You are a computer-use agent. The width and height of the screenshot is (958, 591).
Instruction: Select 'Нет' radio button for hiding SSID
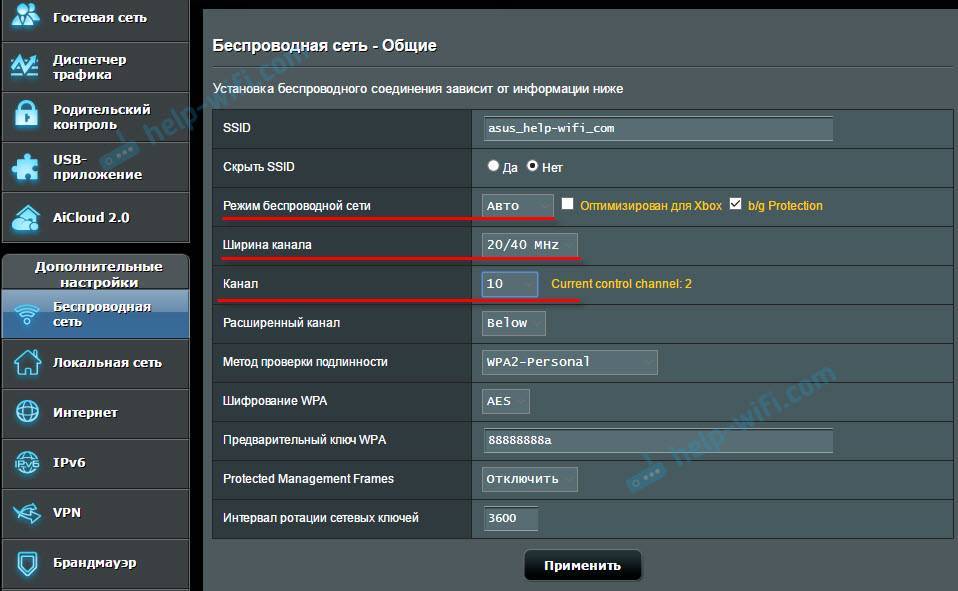(x=533, y=167)
